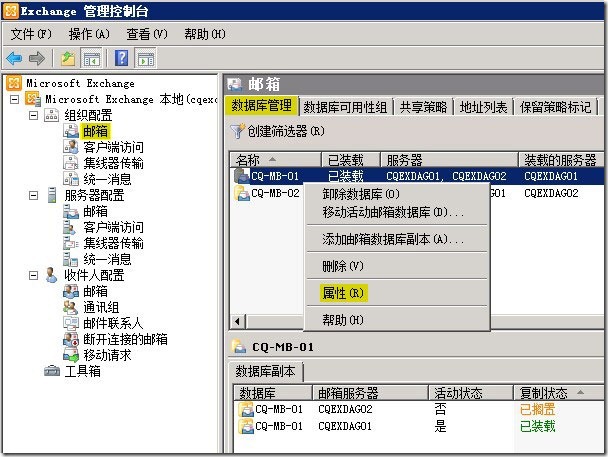Sort by the 活动状态 column header
This screenshot has width=608, height=457.
click(471, 393)
